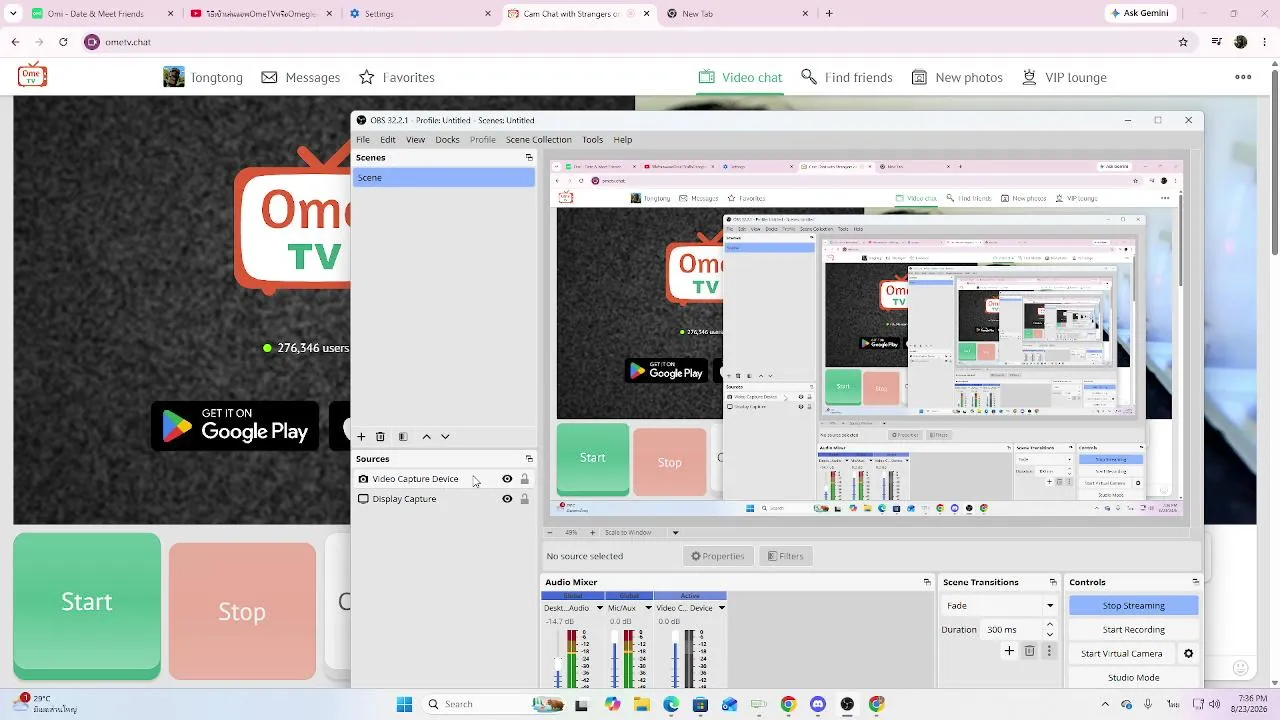Show hidden system tray icons
Image resolution: width=1280 pixels, height=720 pixels.
[1105, 704]
